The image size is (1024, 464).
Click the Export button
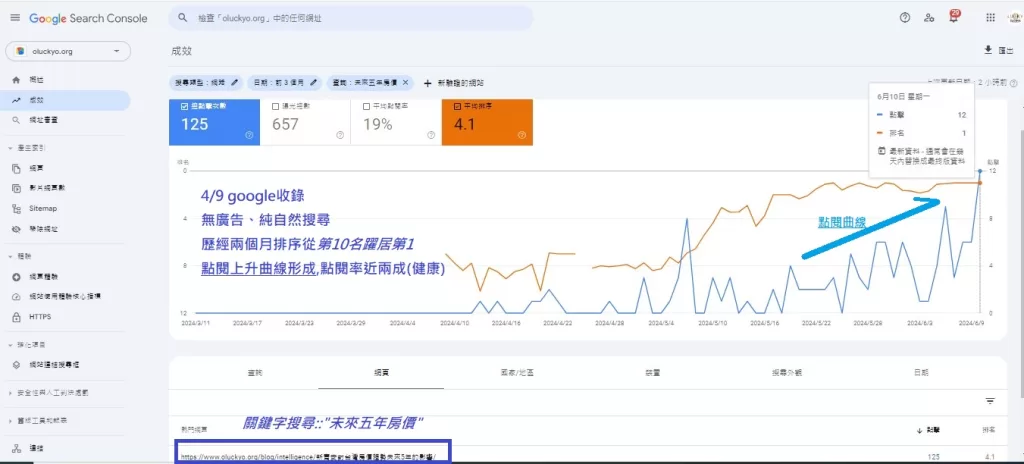994,50
